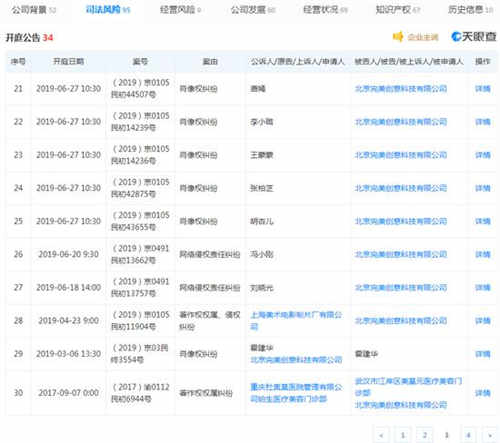The height and width of the screenshot is (443, 500).
Task: Open the defendant company link in row 28
Action: 401,321
